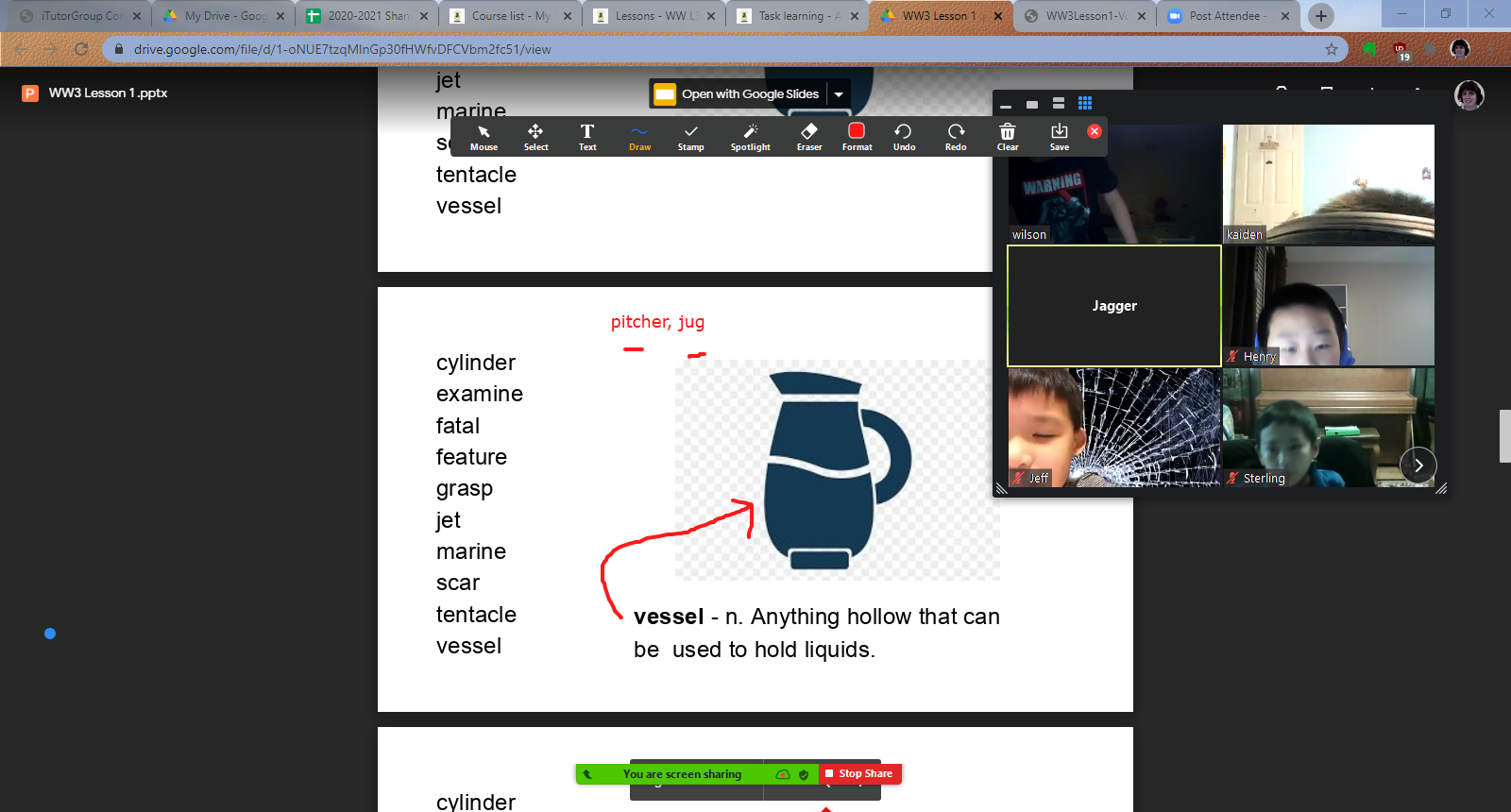
Task: Reload the current page
Action: click(81, 49)
